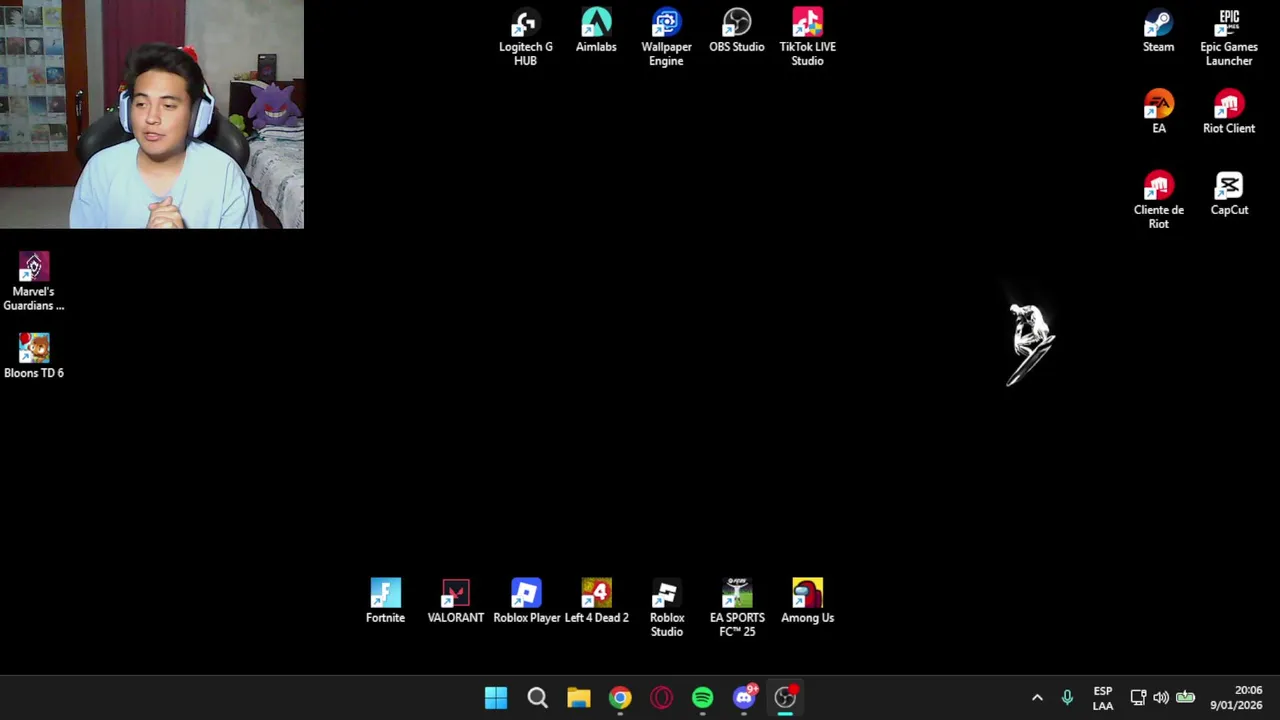This screenshot has width=1280, height=720.
Task: Click the taskbar Search magnifier
Action: [537, 697]
